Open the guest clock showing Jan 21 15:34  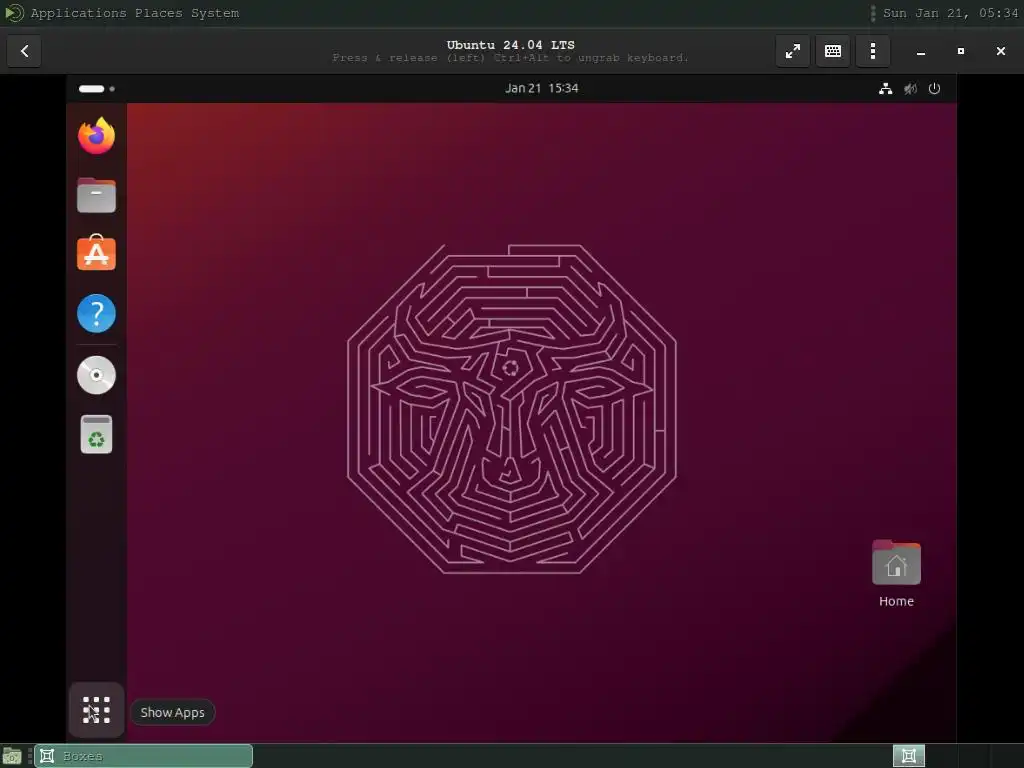pos(541,88)
